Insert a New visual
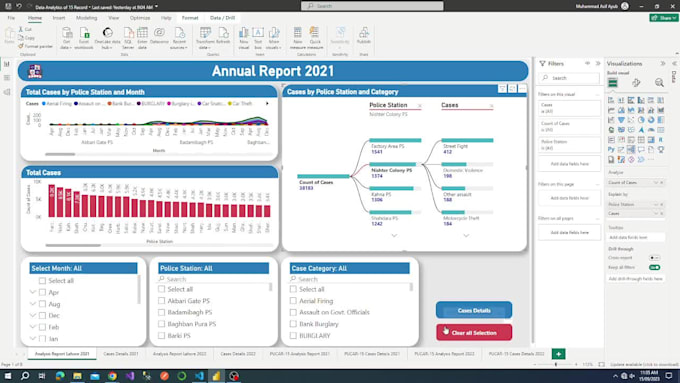Viewport: 680px width, 383px height. [244, 37]
